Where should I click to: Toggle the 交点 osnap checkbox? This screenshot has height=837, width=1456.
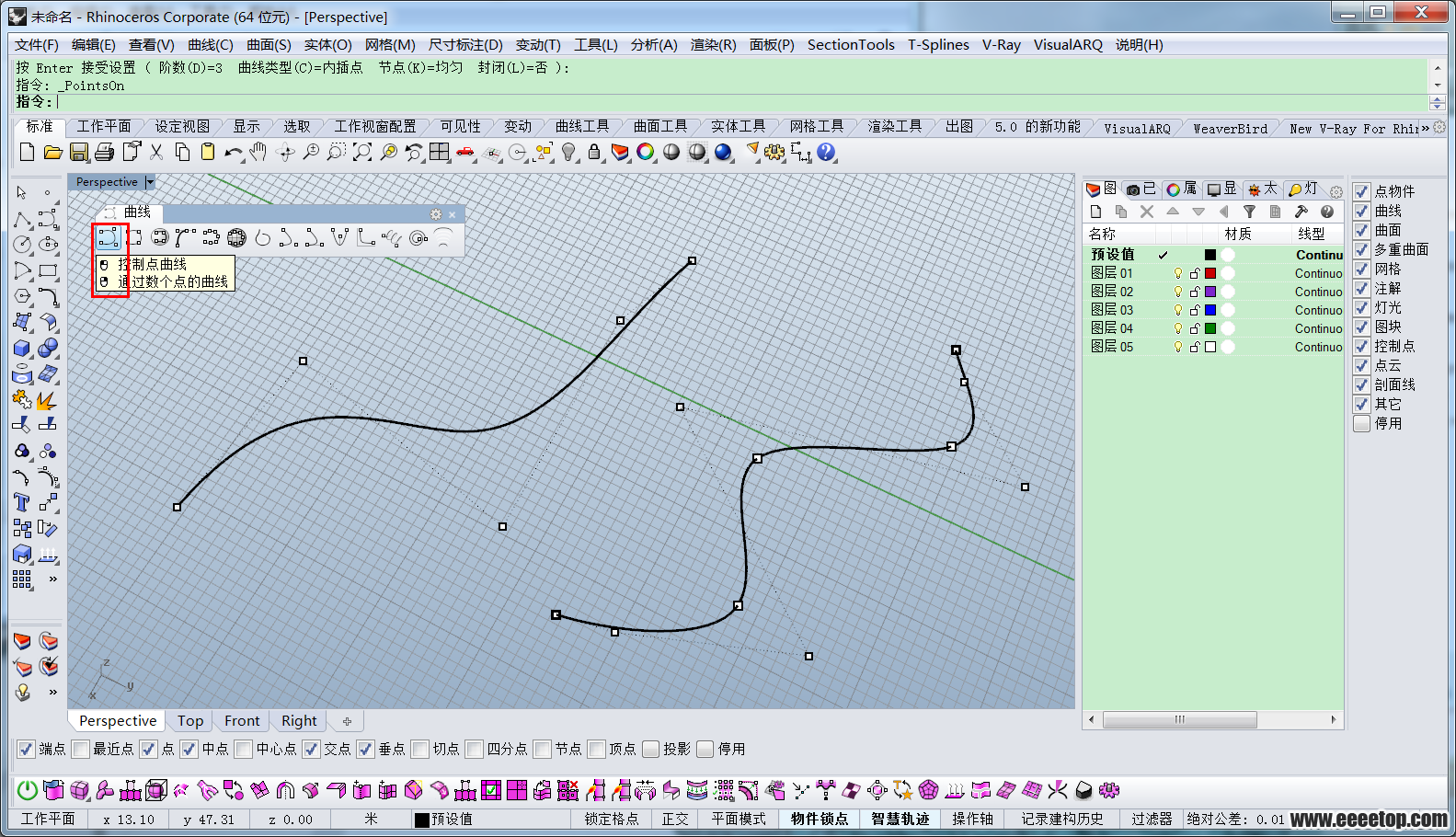pos(311,749)
